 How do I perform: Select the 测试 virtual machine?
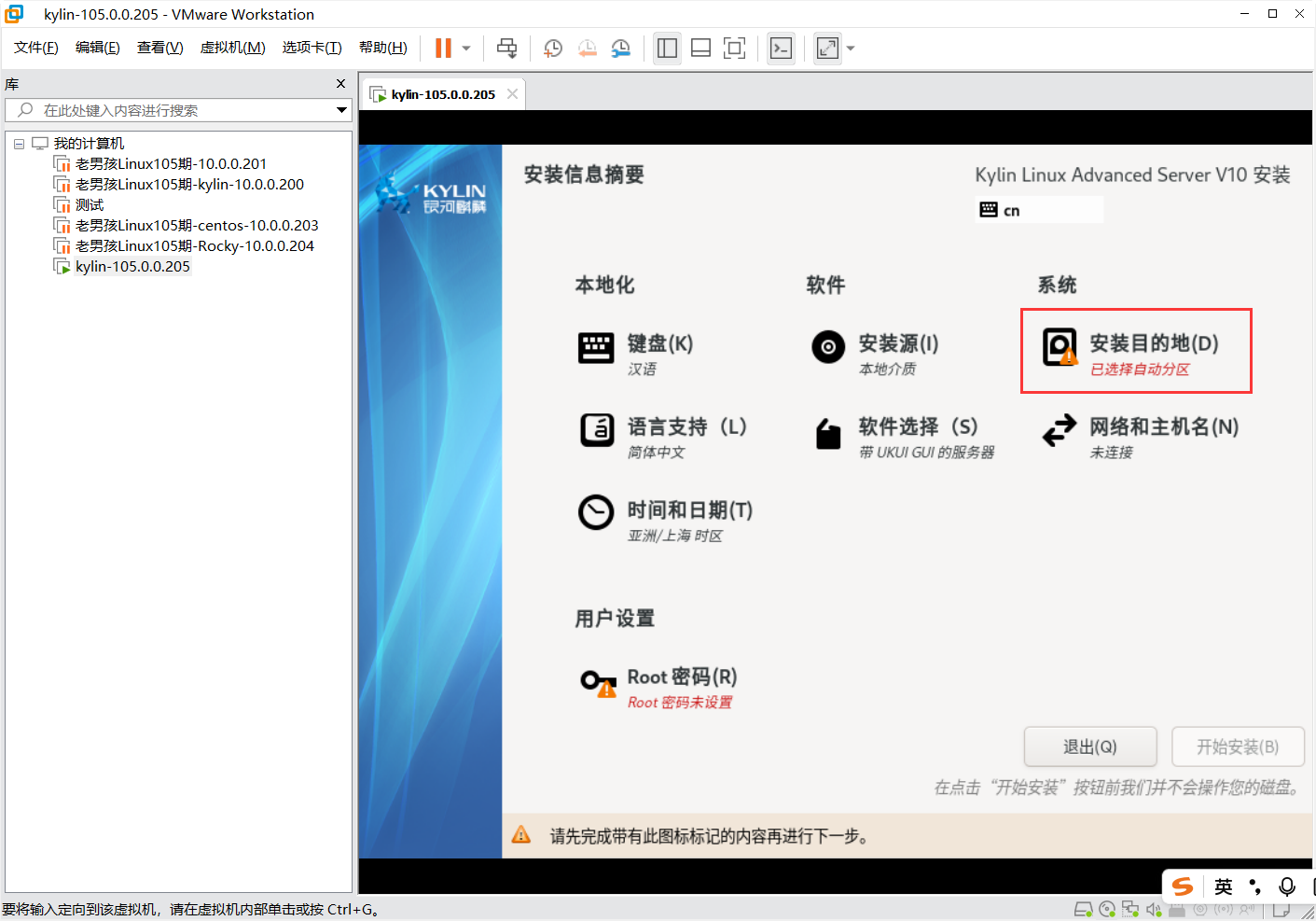coord(89,205)
